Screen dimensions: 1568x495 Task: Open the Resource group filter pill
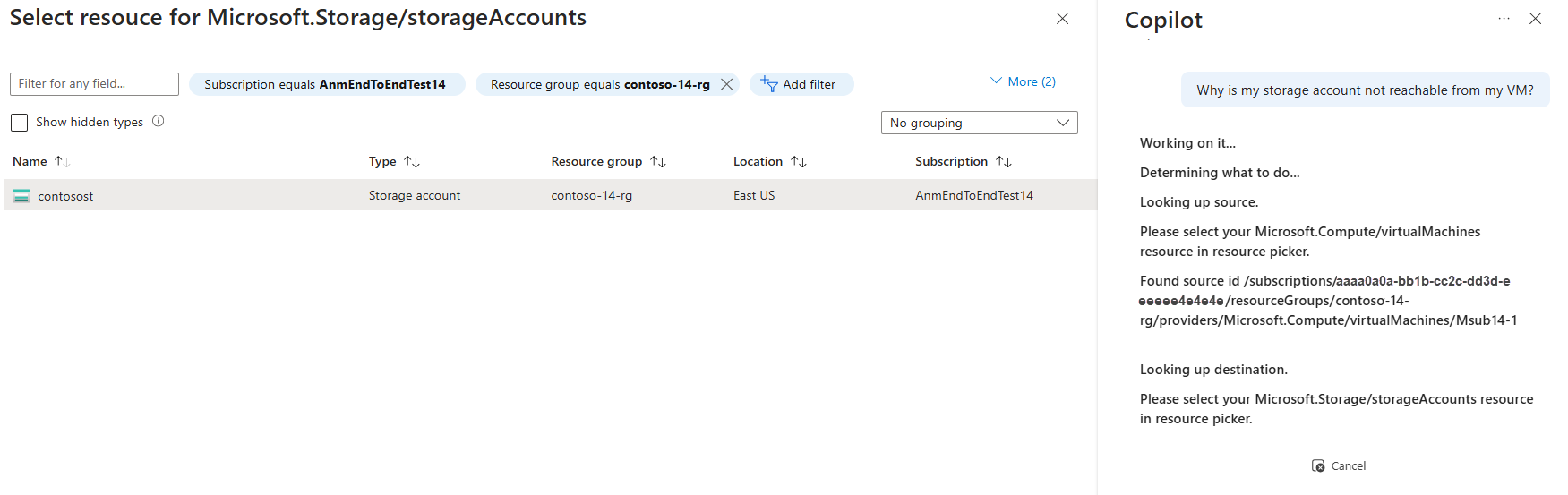tap(598, 84)
